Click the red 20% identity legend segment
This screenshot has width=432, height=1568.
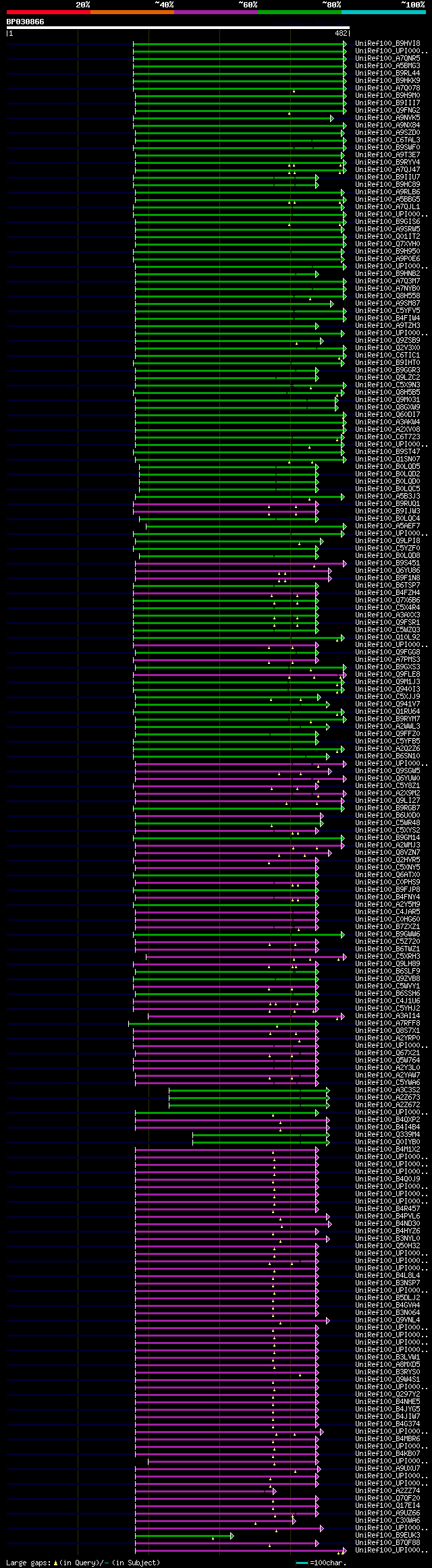pos(48,12)
